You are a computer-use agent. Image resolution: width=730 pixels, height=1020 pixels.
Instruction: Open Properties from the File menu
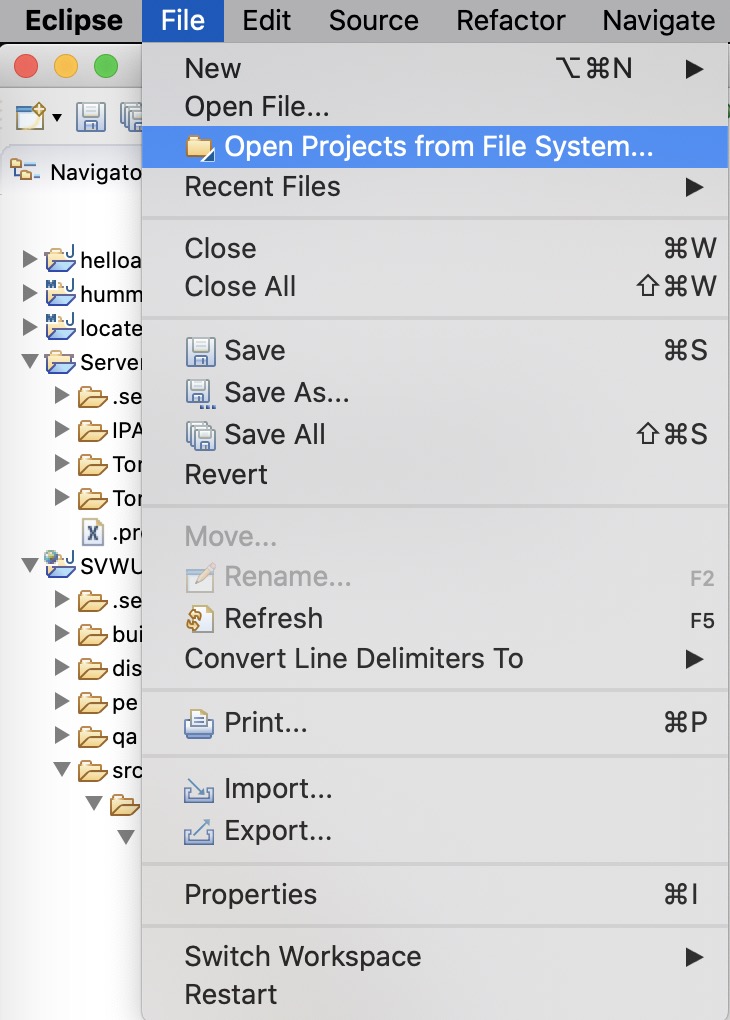tap(435, 894)
